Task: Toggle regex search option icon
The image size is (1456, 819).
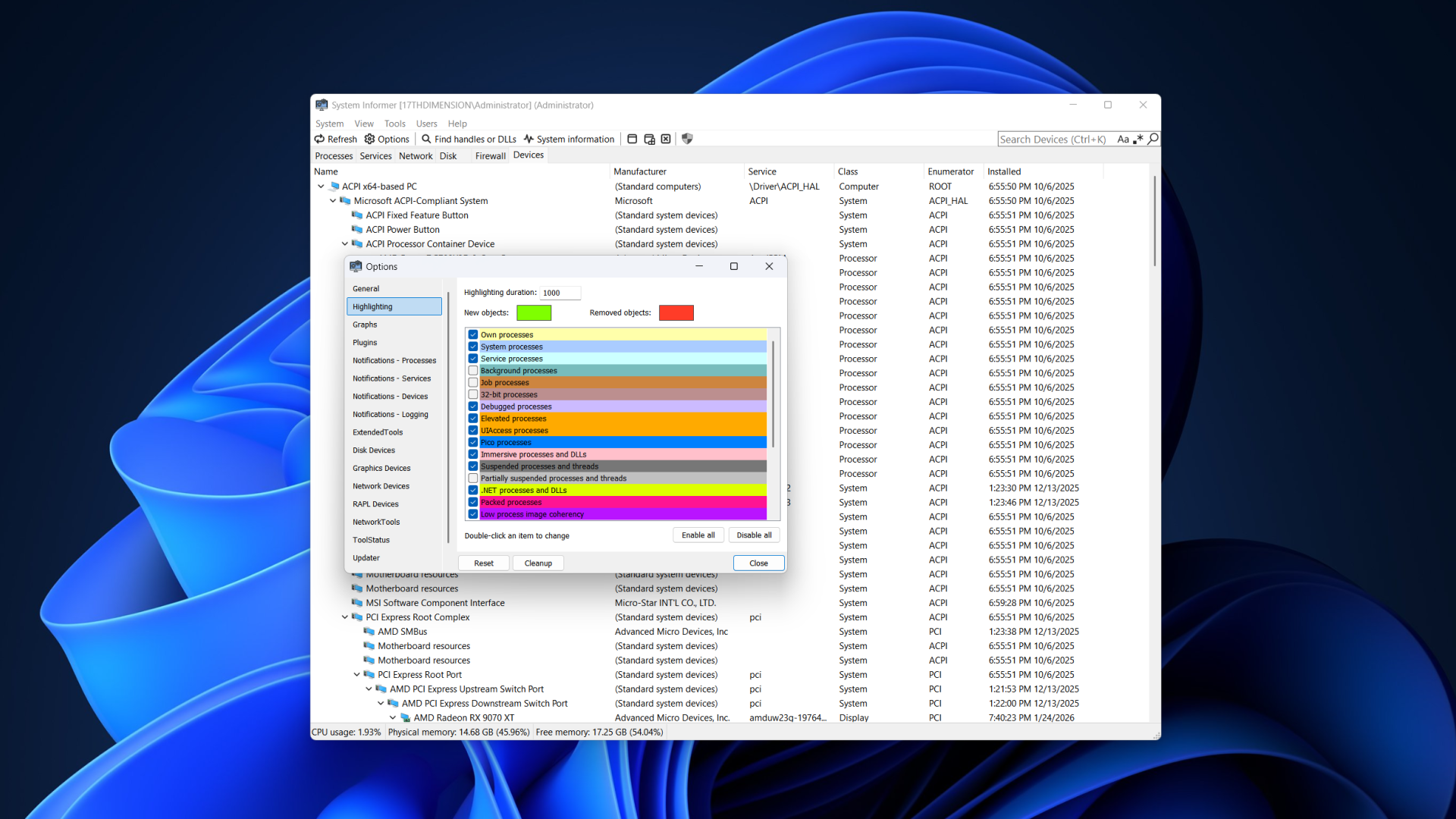Action: coord(1138,140)
